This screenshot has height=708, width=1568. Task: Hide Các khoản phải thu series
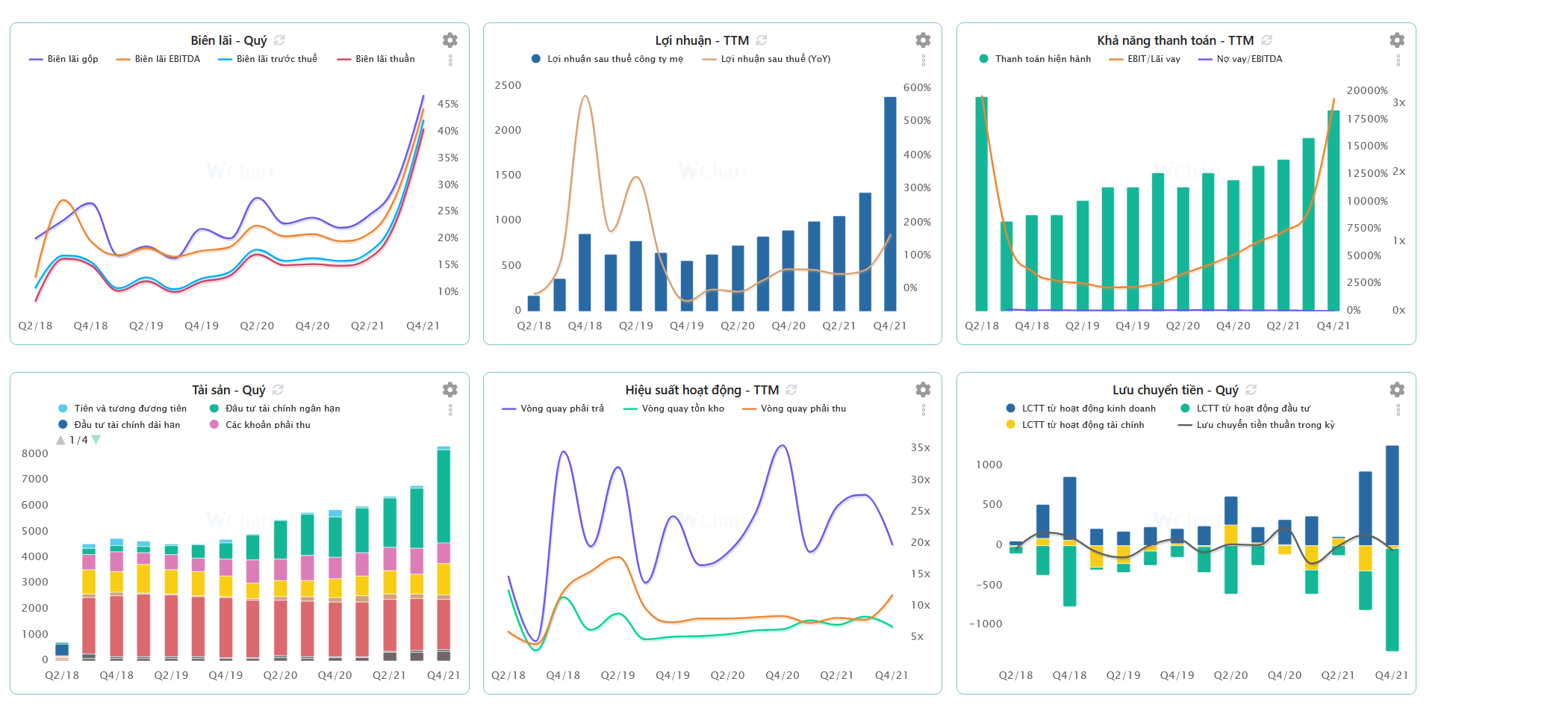click(260, 425)
